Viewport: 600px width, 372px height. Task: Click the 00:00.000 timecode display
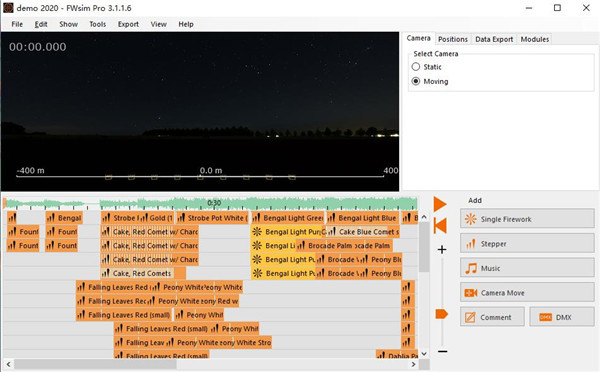pyautogui.click(x=38, y=47)
